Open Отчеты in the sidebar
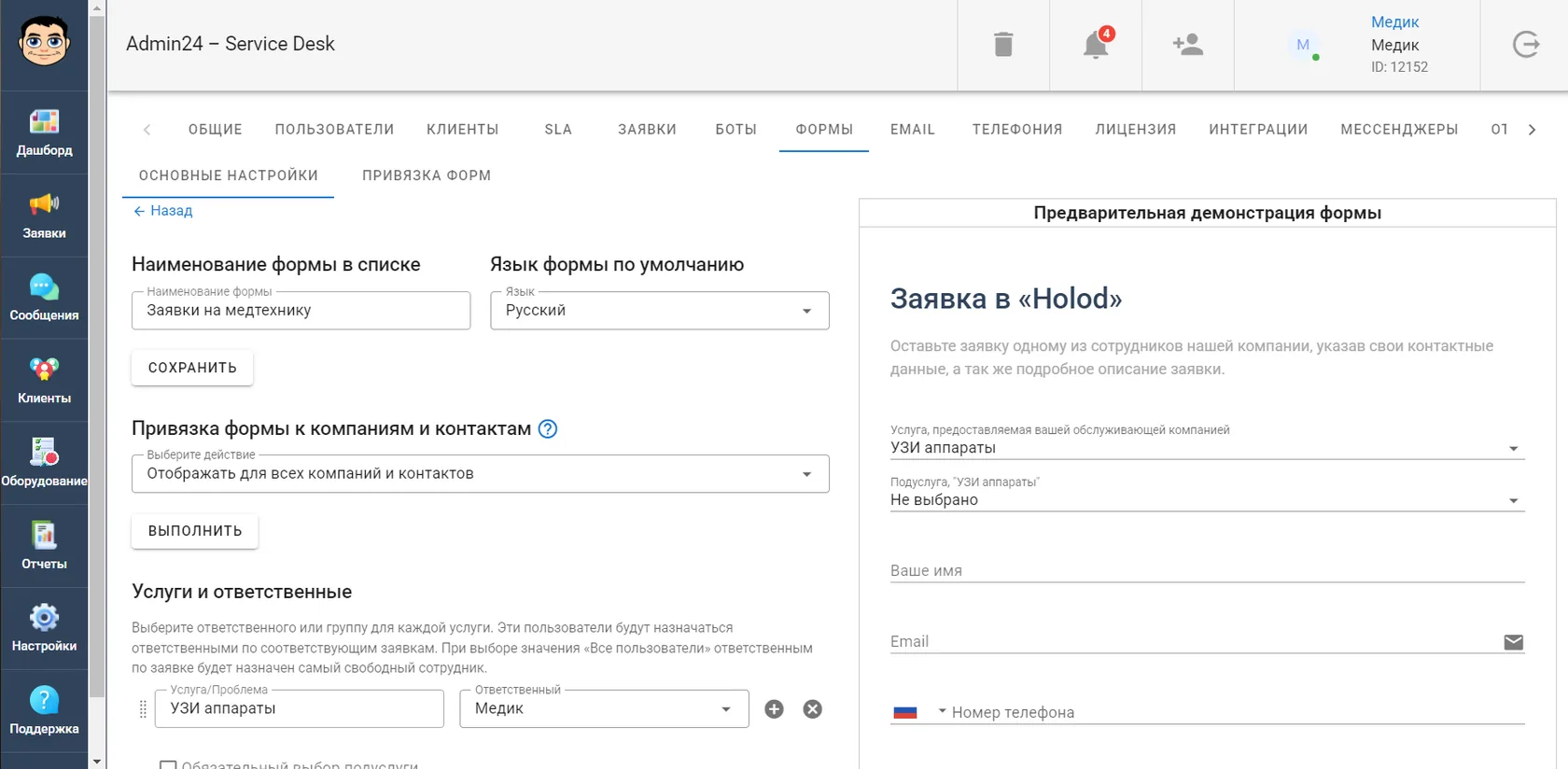 (44, 546)
